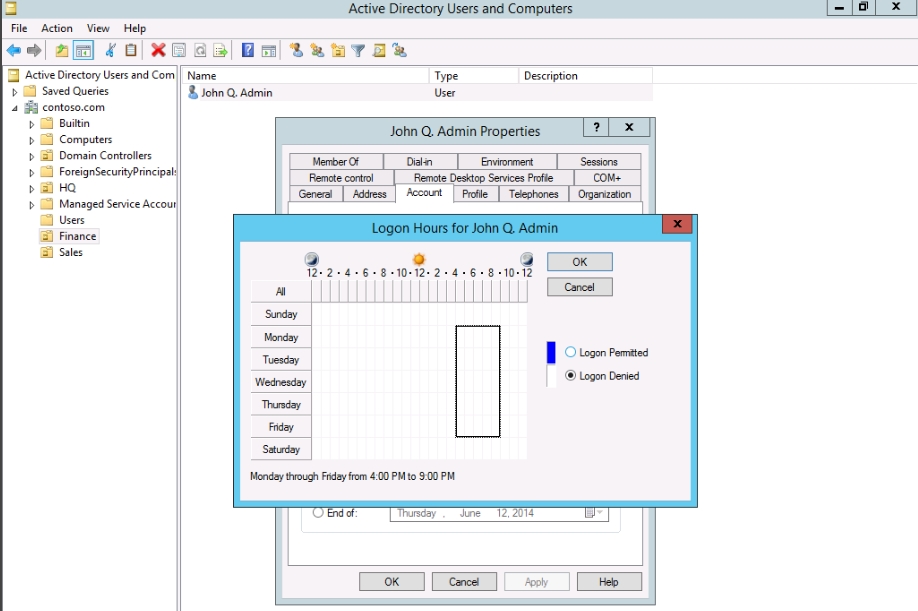Select the Logon Permitted radio button
This screenshot has width=918, height=611.
point(571,353)
